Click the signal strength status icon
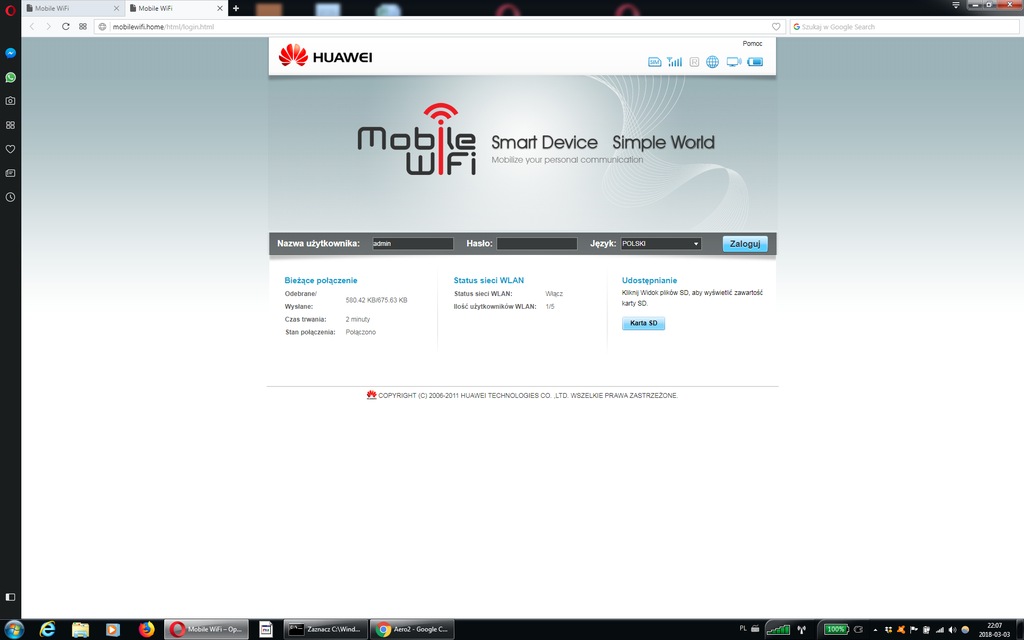 click(675, 62)
